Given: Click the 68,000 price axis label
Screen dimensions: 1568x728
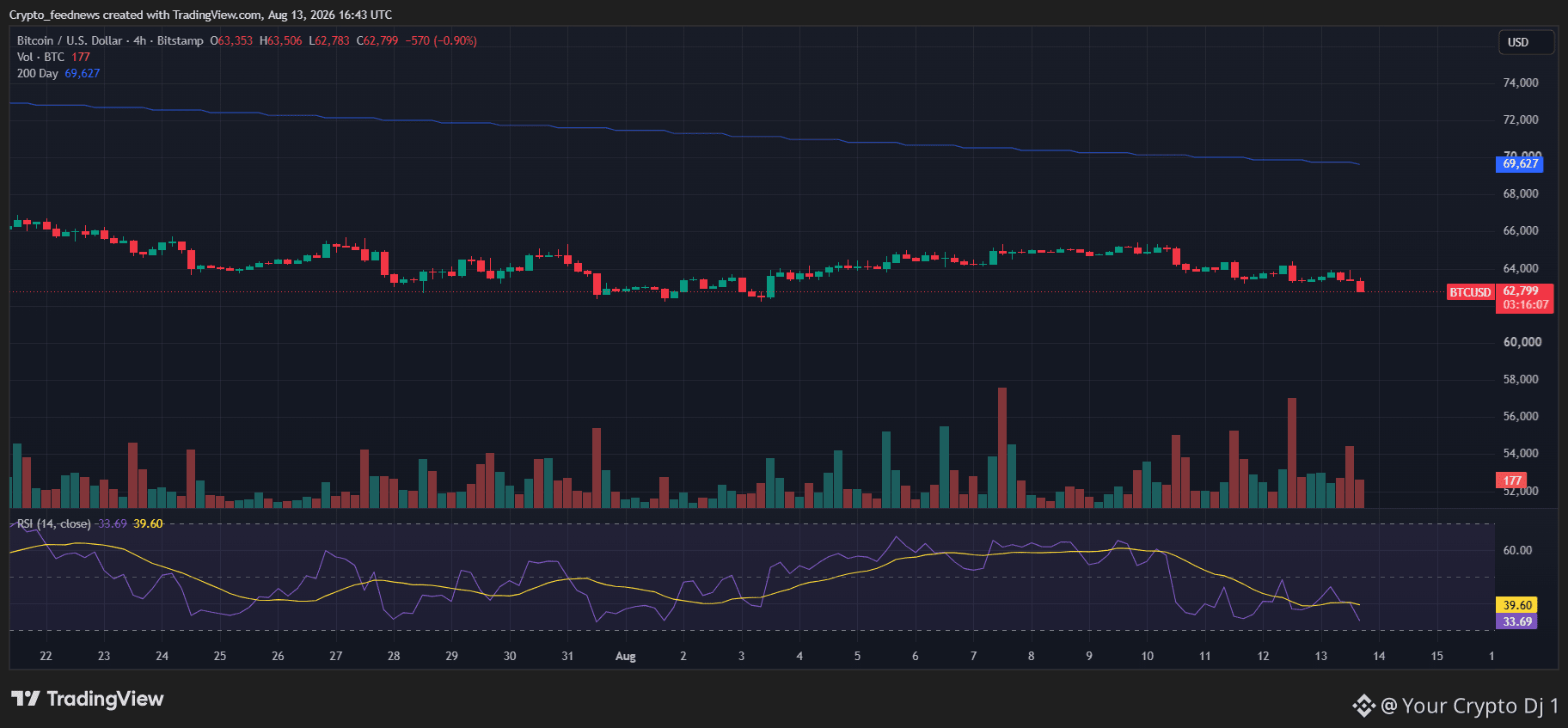Looking at the screenshot, I should 1521,193.
